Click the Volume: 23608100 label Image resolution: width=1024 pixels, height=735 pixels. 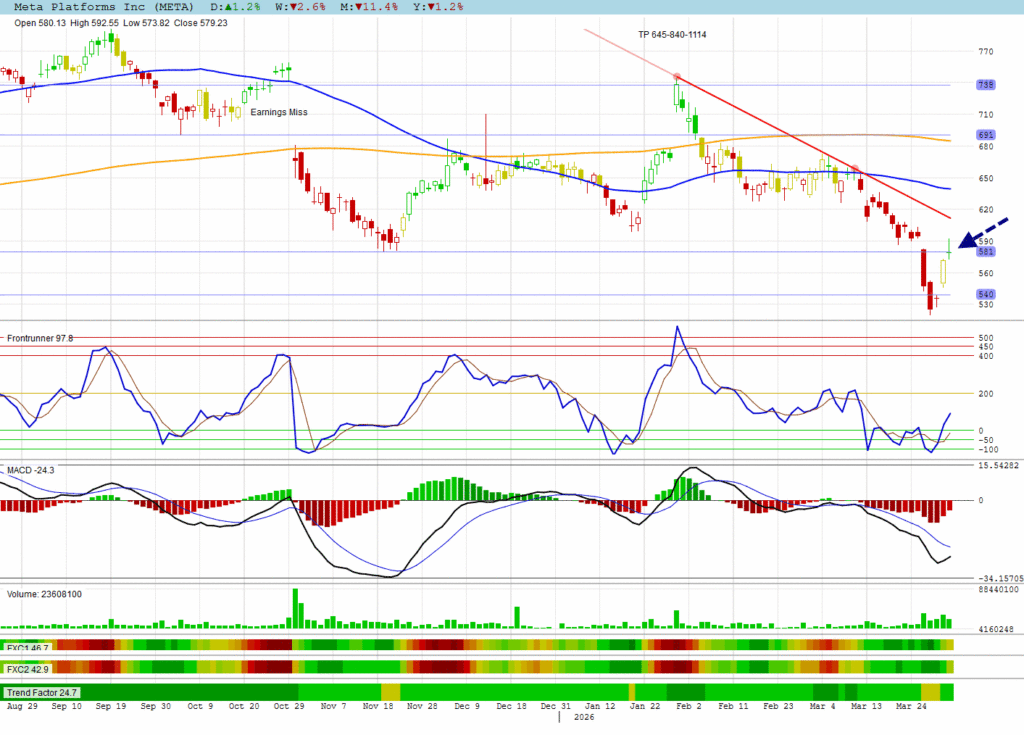(x=45, y=593)
